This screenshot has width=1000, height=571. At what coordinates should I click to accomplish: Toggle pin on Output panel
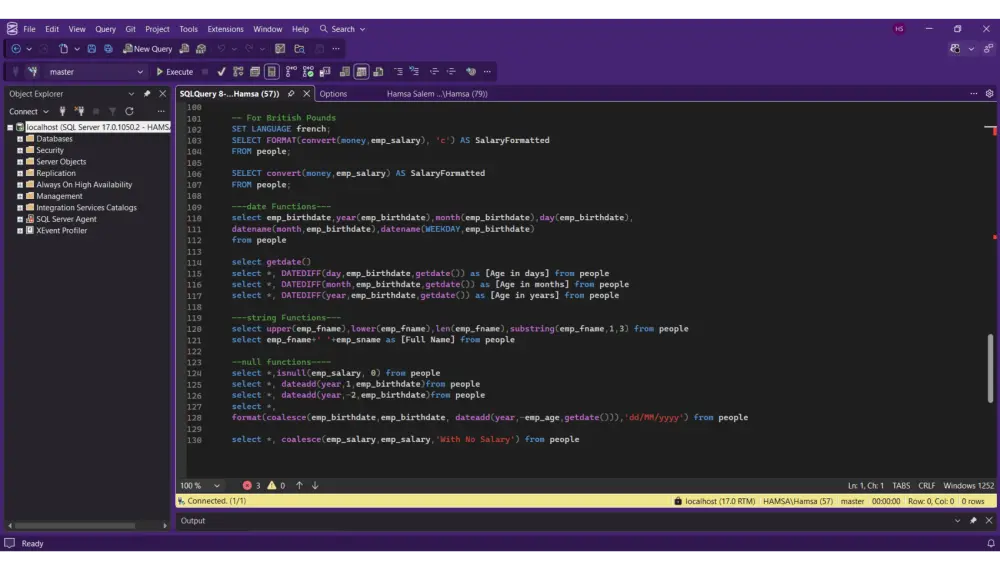[973, 521]
